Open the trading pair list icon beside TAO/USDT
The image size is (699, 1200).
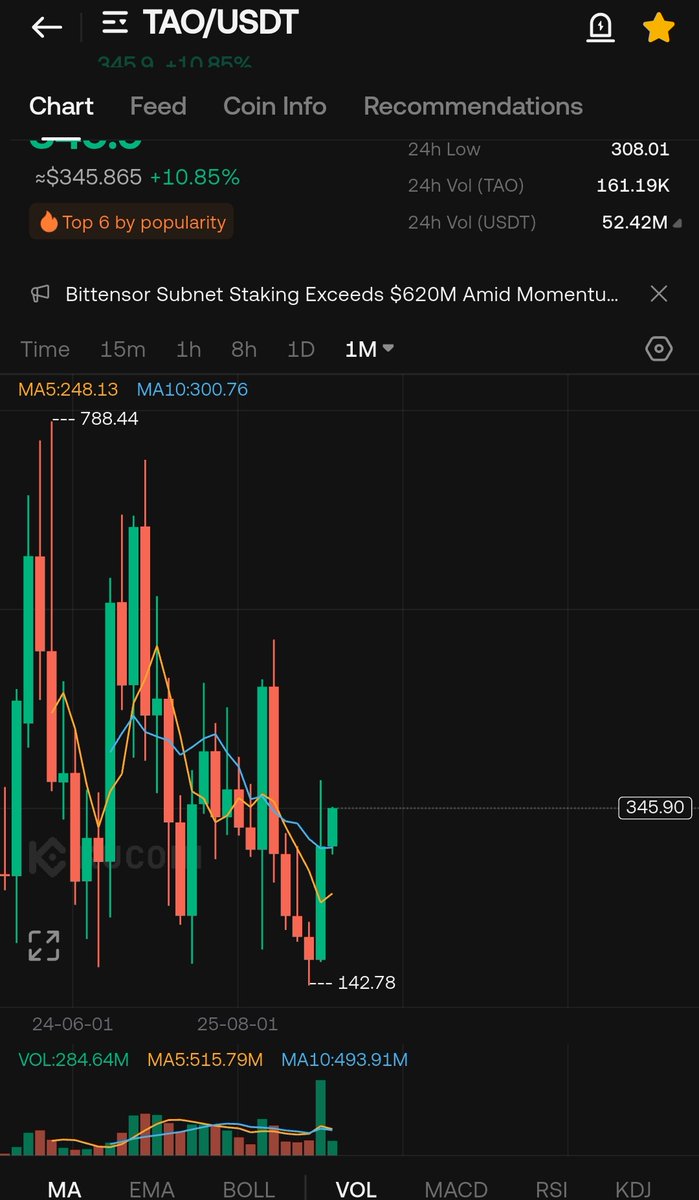pos(115,23)
